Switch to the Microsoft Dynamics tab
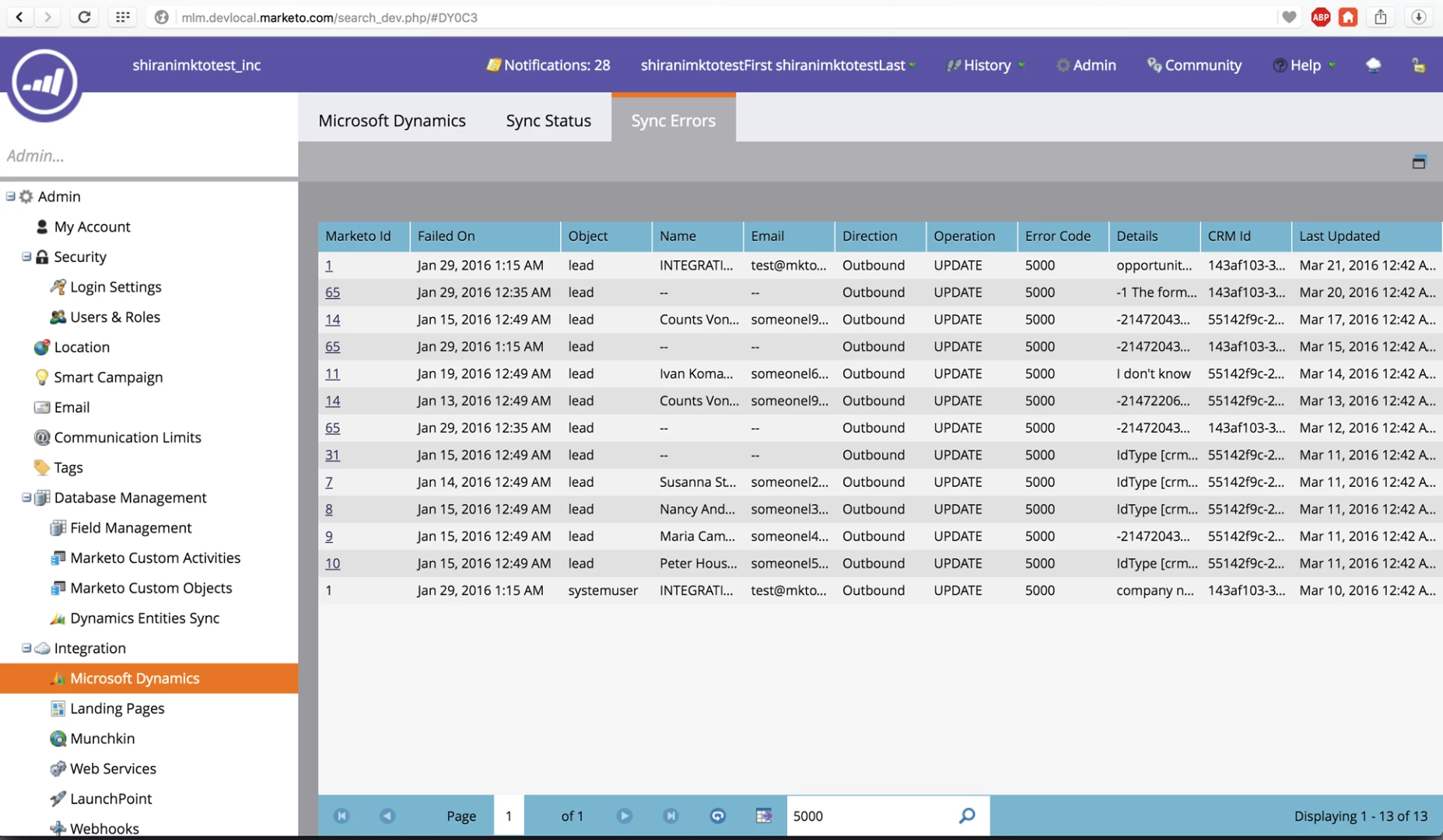Image resolution: width=1443 pixels, height=840 pixels. click(x=392, y=121)
